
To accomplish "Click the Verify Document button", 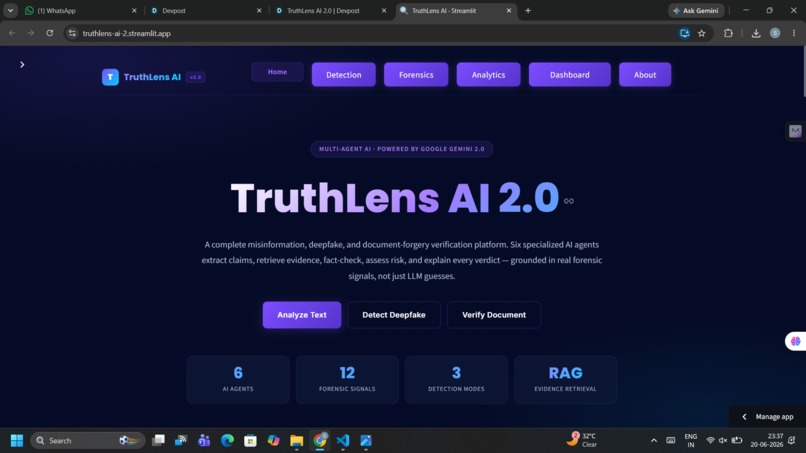I will click(x=493, y=315).
